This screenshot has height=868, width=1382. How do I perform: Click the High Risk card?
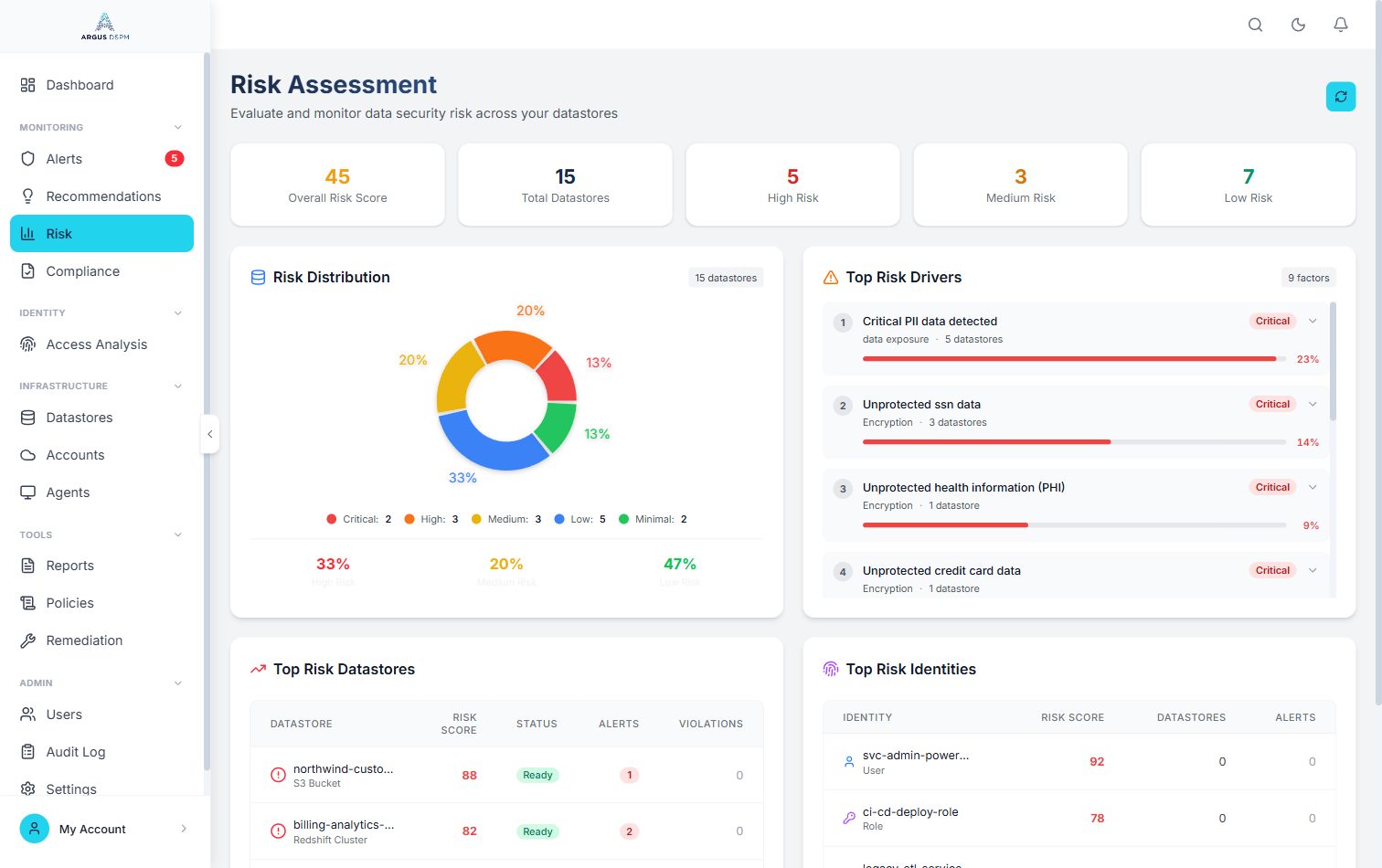click(x=792, y=185)
